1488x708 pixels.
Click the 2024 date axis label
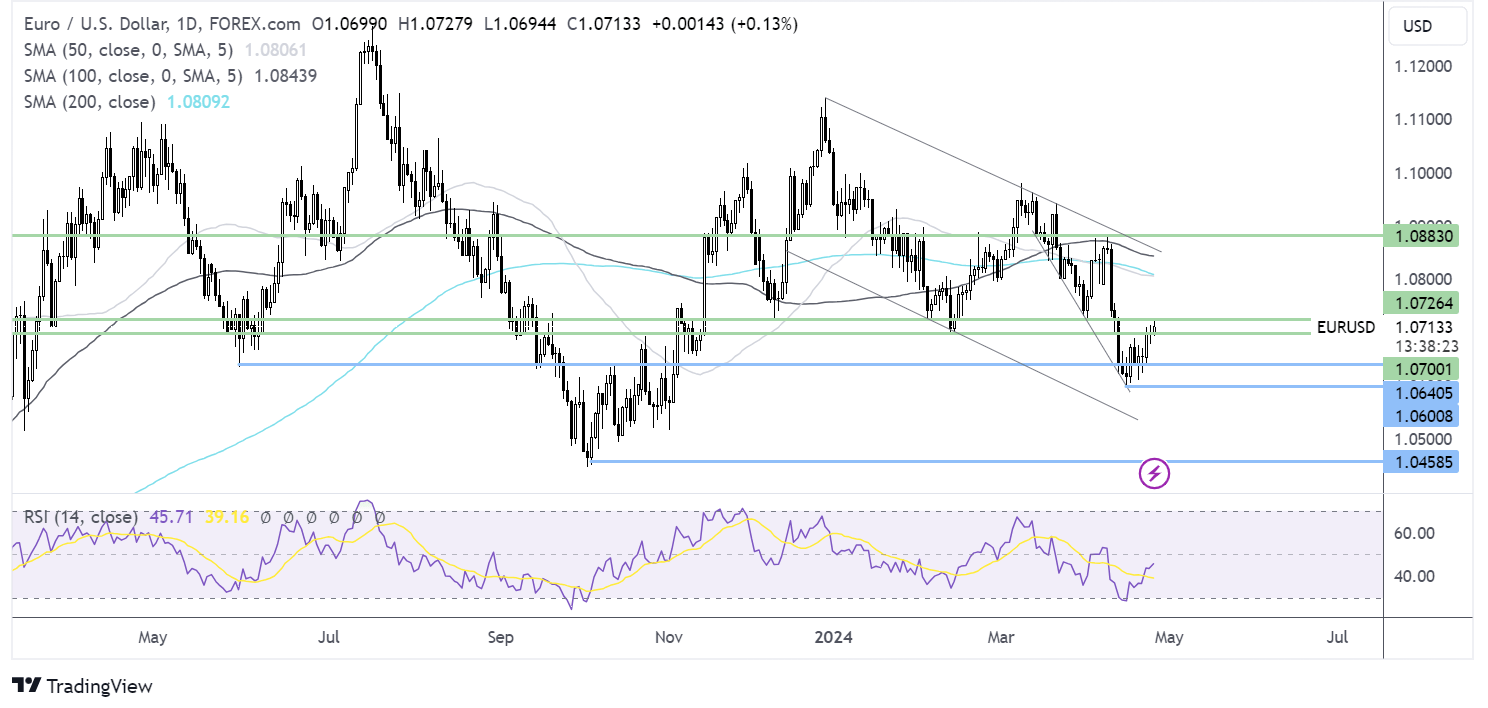(x=833, y=636)
